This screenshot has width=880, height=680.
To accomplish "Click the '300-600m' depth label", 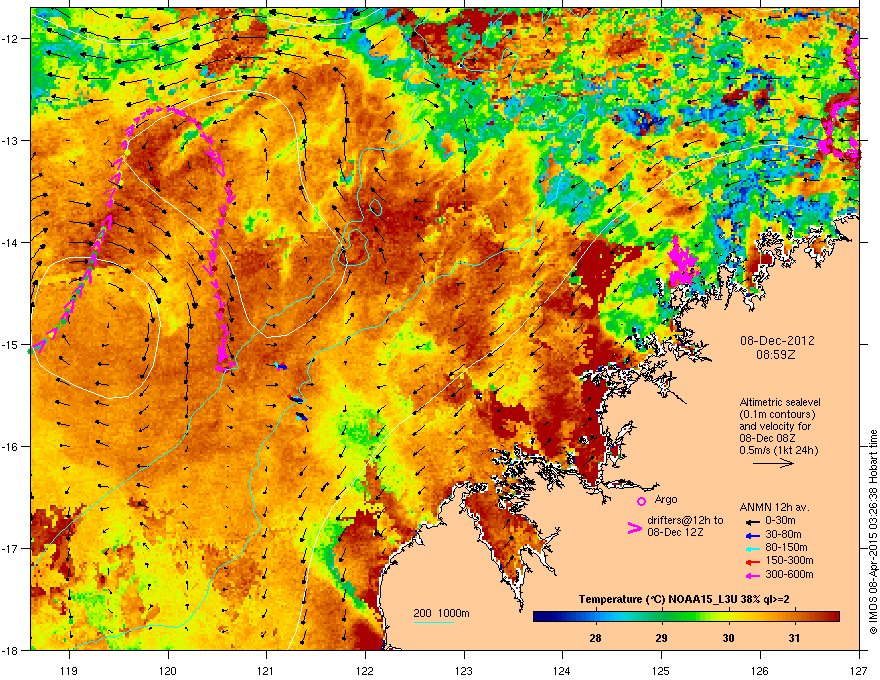I will 789,574.
